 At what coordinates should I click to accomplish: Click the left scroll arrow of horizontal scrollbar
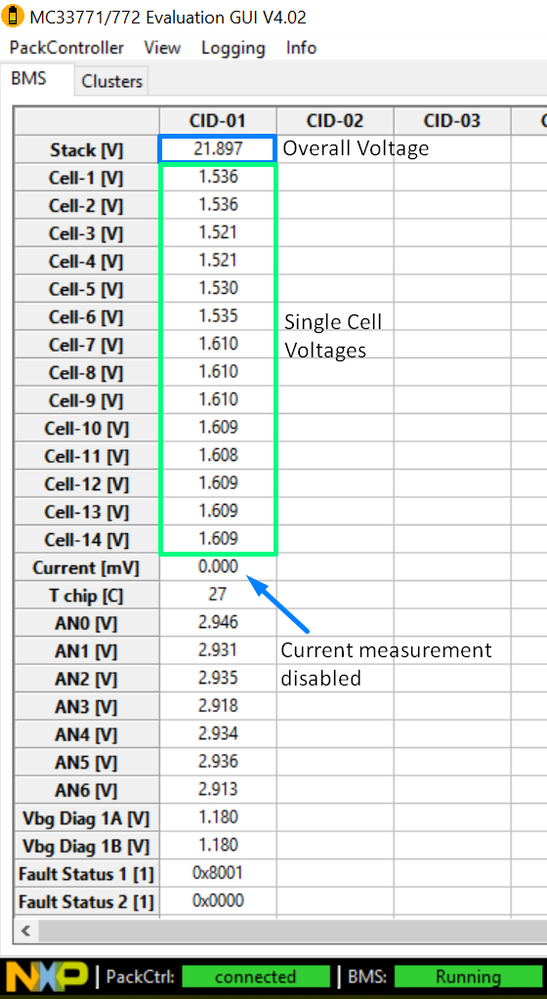[26, 931]
